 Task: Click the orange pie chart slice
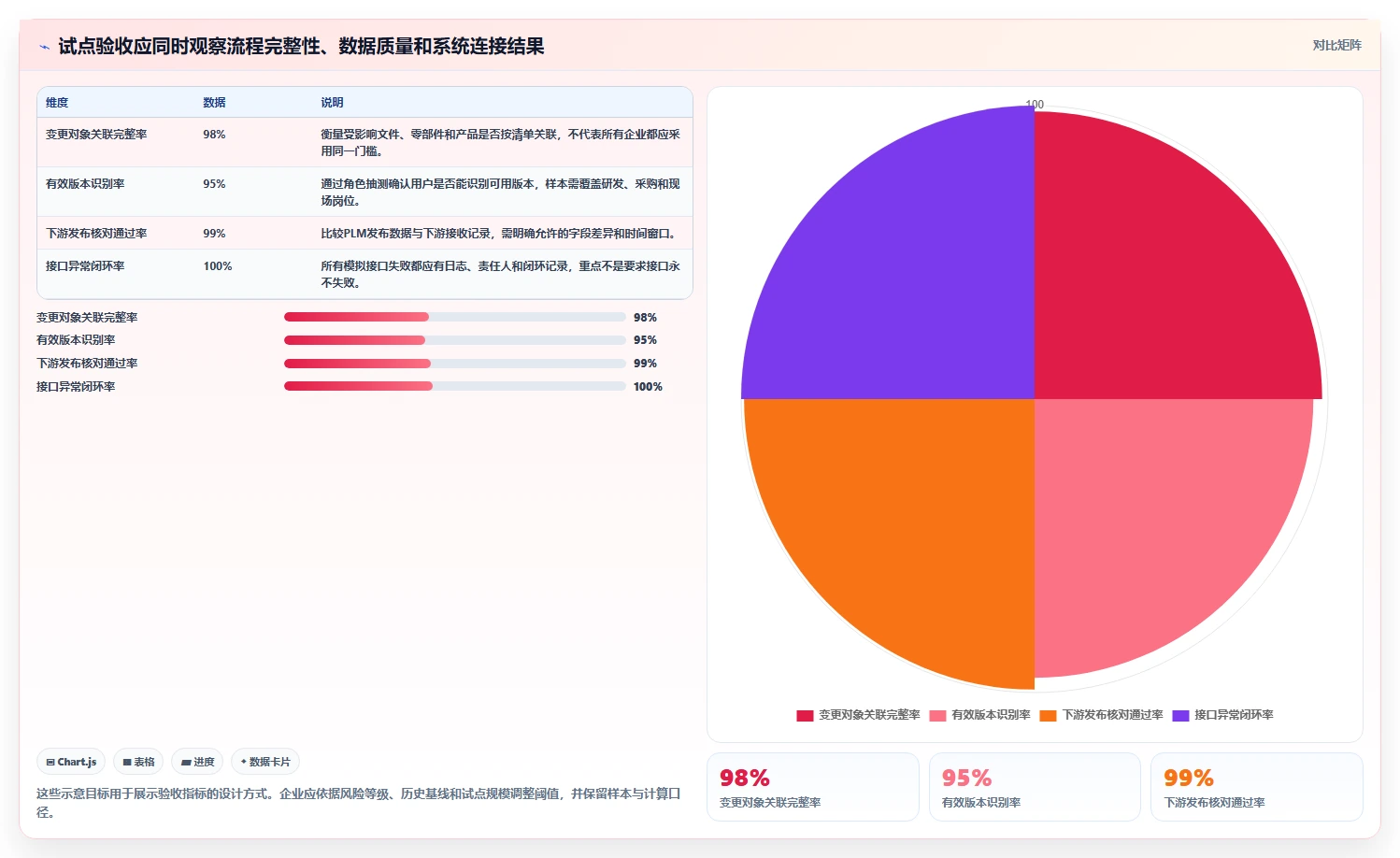[x=911, y=523]
